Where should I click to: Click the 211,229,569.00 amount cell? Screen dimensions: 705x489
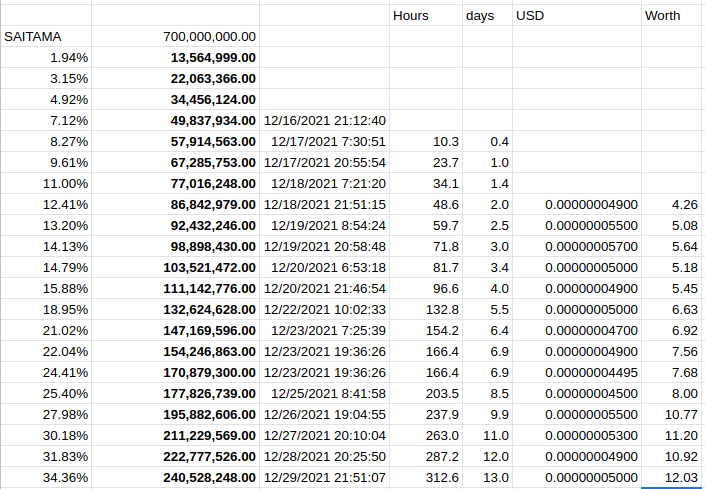[175, 435]
